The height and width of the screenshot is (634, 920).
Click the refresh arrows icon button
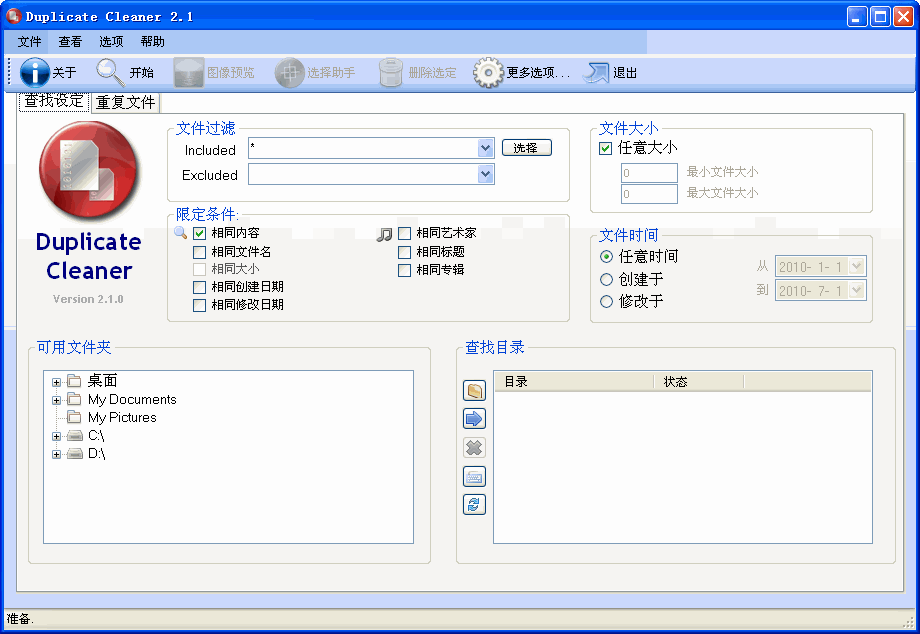pyautogui.click(x=474, y=505)
